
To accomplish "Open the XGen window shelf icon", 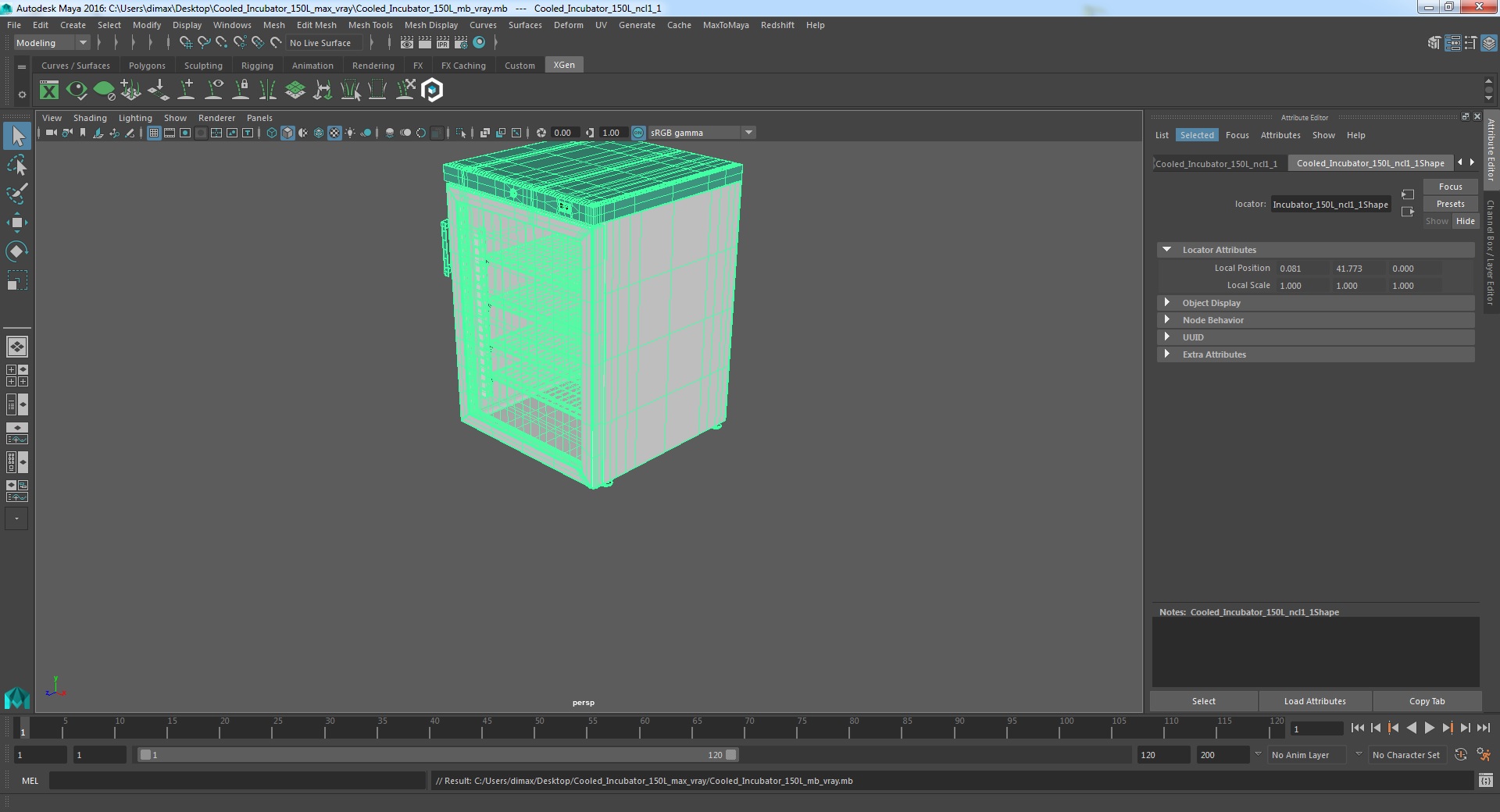I will pos(49,91).
